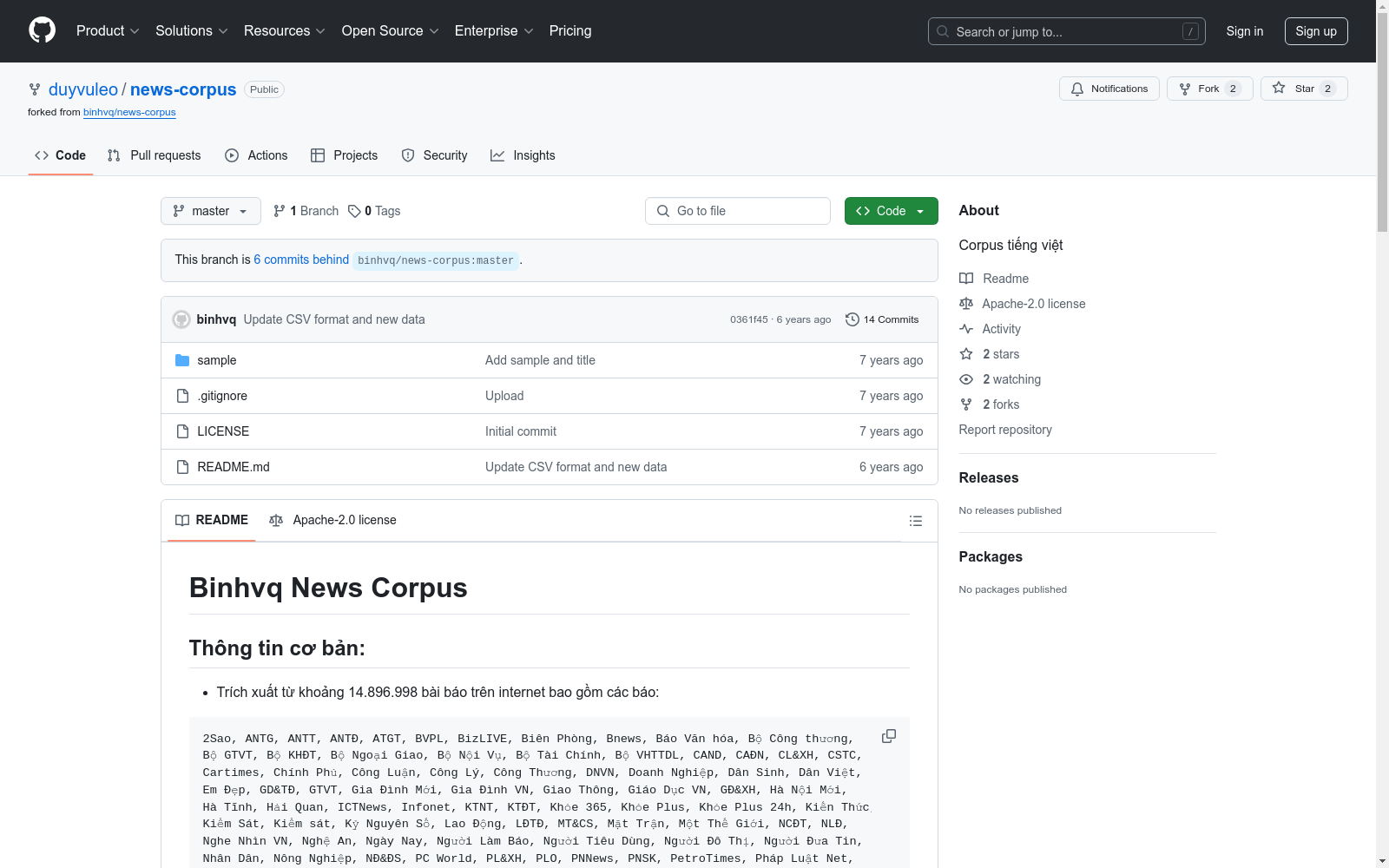Click the README.md file icon
This screenshot has width=1389, height=868.
(x=182, y=467)
